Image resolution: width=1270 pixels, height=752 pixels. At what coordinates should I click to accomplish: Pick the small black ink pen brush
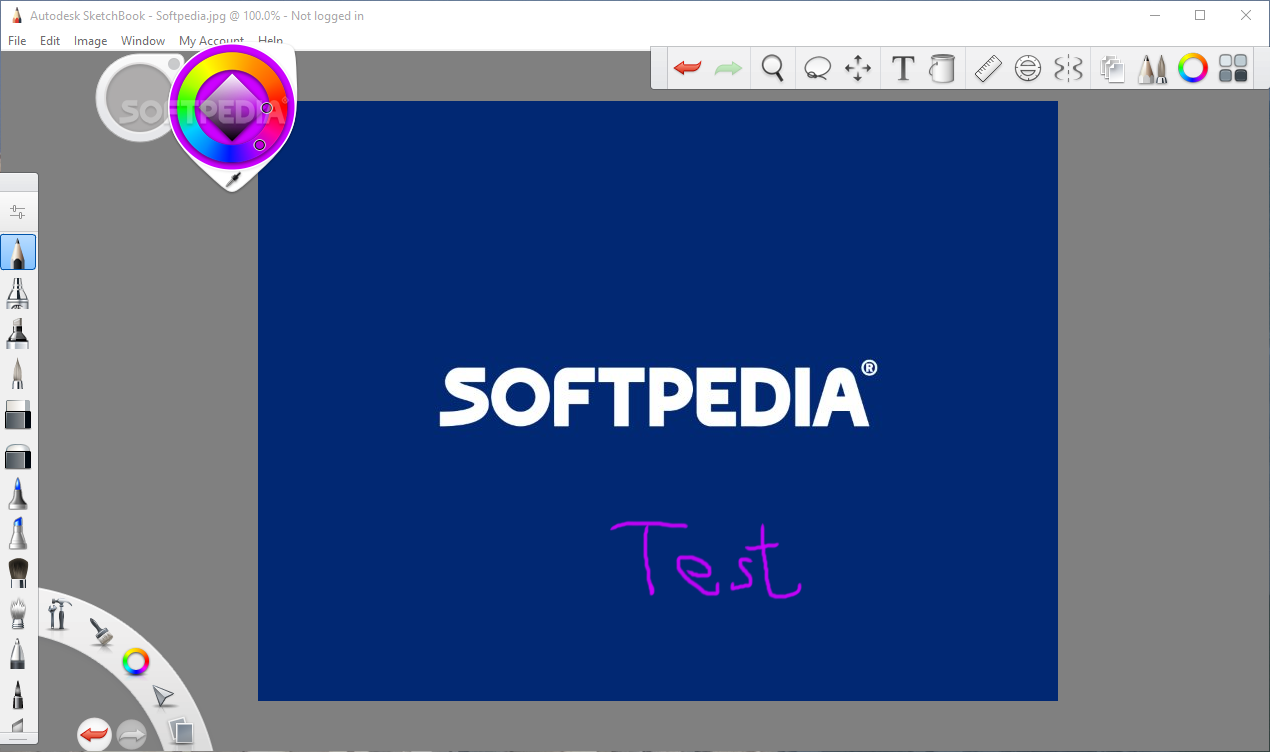tap(18, 693)
